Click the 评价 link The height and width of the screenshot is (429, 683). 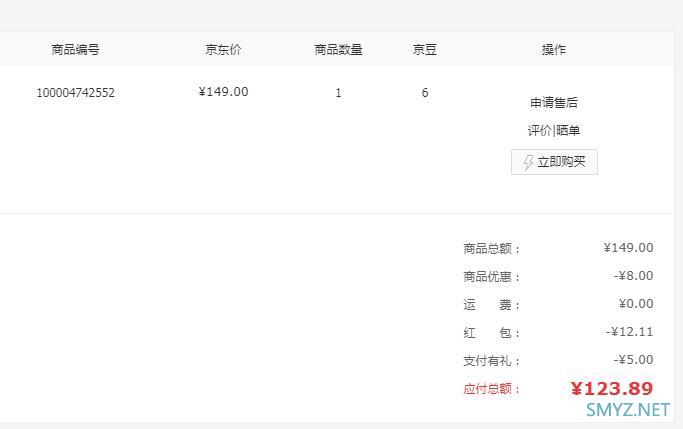pyautogui.click(x=540, y=130)
